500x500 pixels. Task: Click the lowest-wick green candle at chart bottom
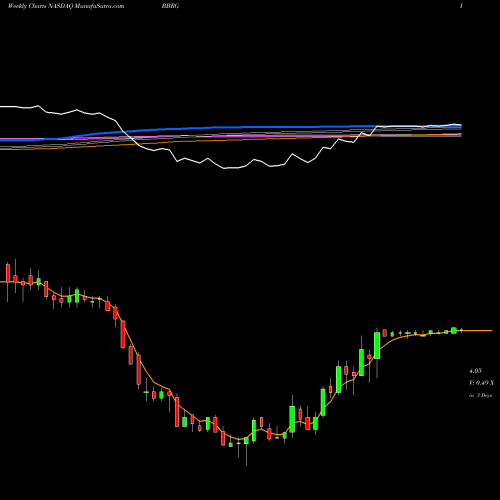tap(246, 441)
